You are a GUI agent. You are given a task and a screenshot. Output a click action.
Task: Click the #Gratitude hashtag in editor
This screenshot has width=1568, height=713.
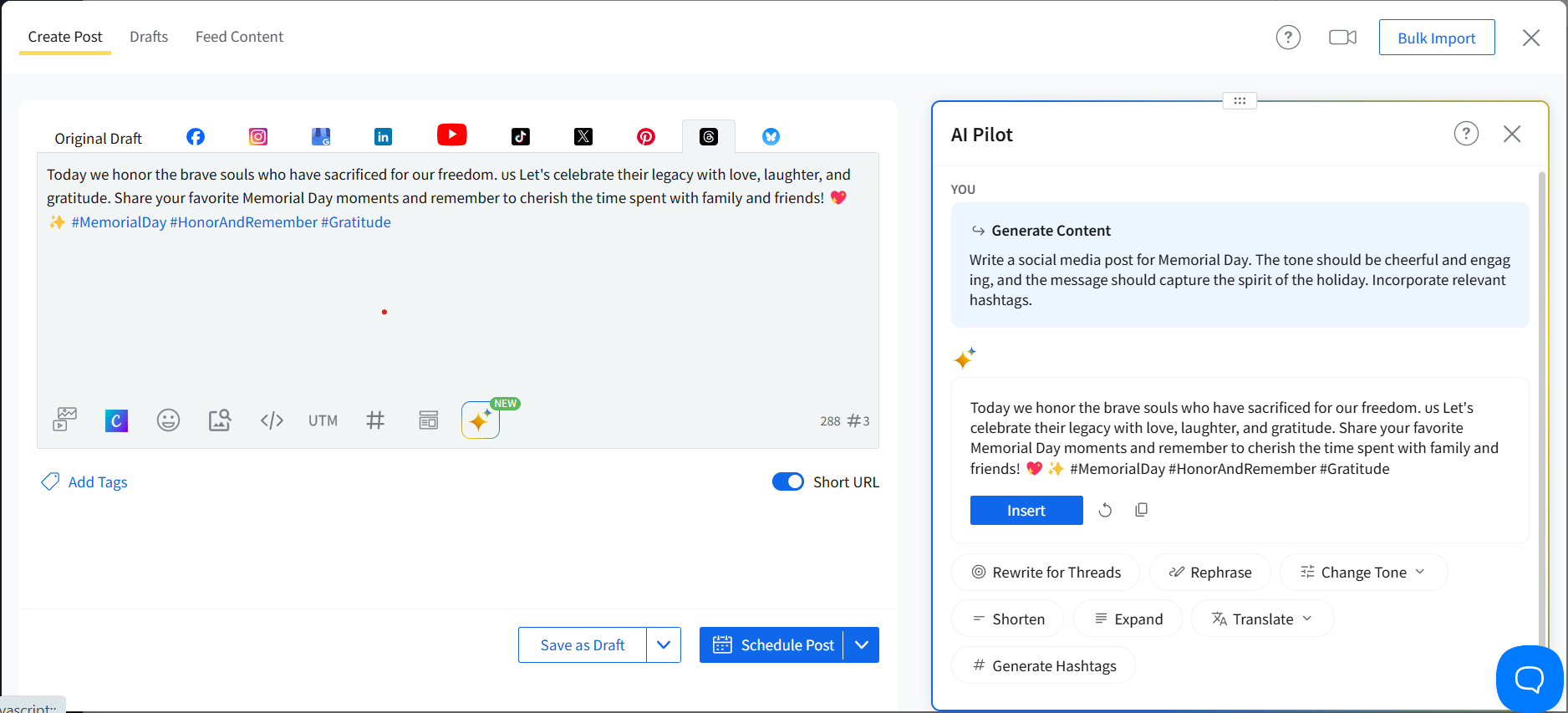pyautogui.click(x=356, y=222)
